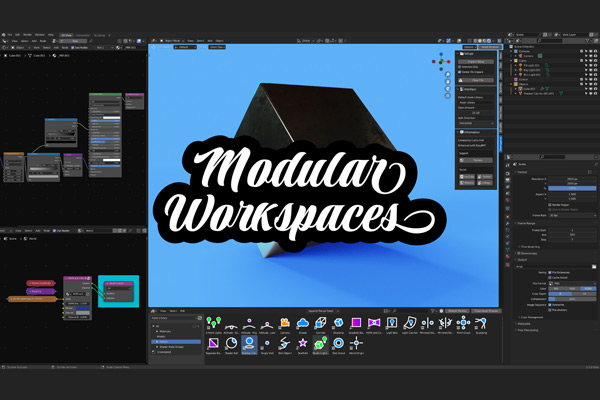Toggle the Center On Import checkbox
Viewport: 600px width, 400px height.
click(x=460, y=72)
